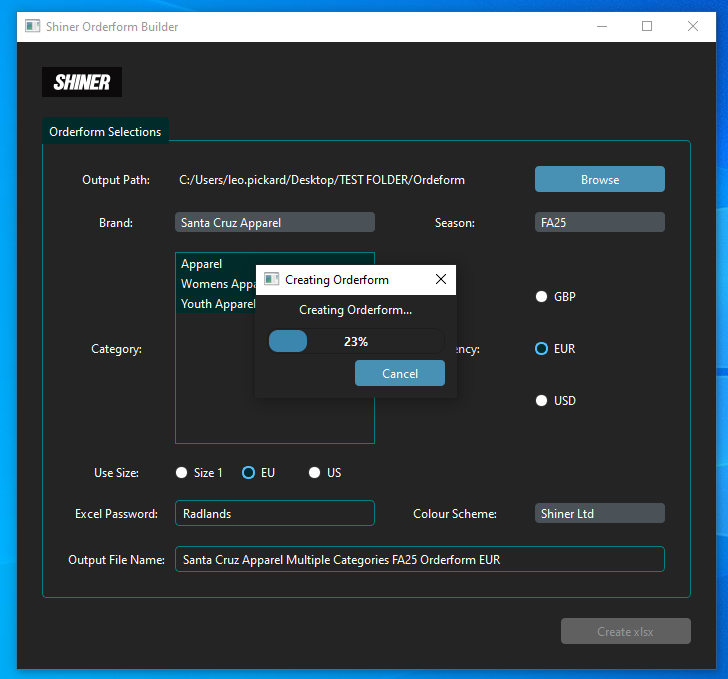Select the GBP currency option
Screen dimensions: 728x679
[542, 297]
